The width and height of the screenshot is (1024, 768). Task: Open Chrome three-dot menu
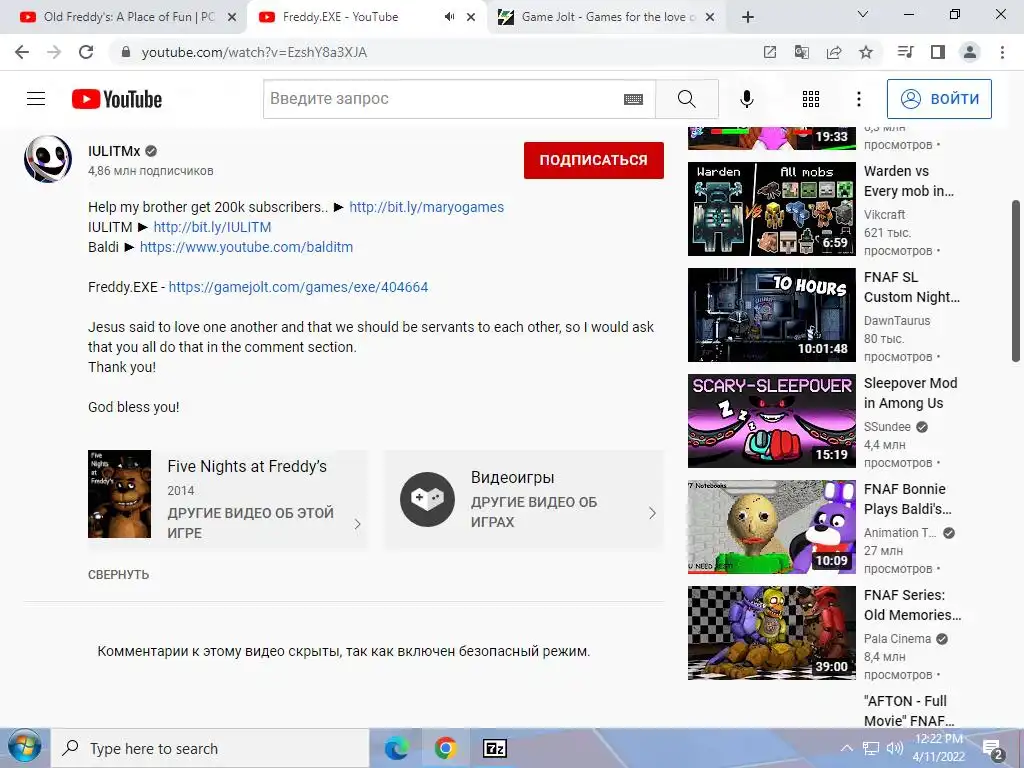[x=1002, y=52]
